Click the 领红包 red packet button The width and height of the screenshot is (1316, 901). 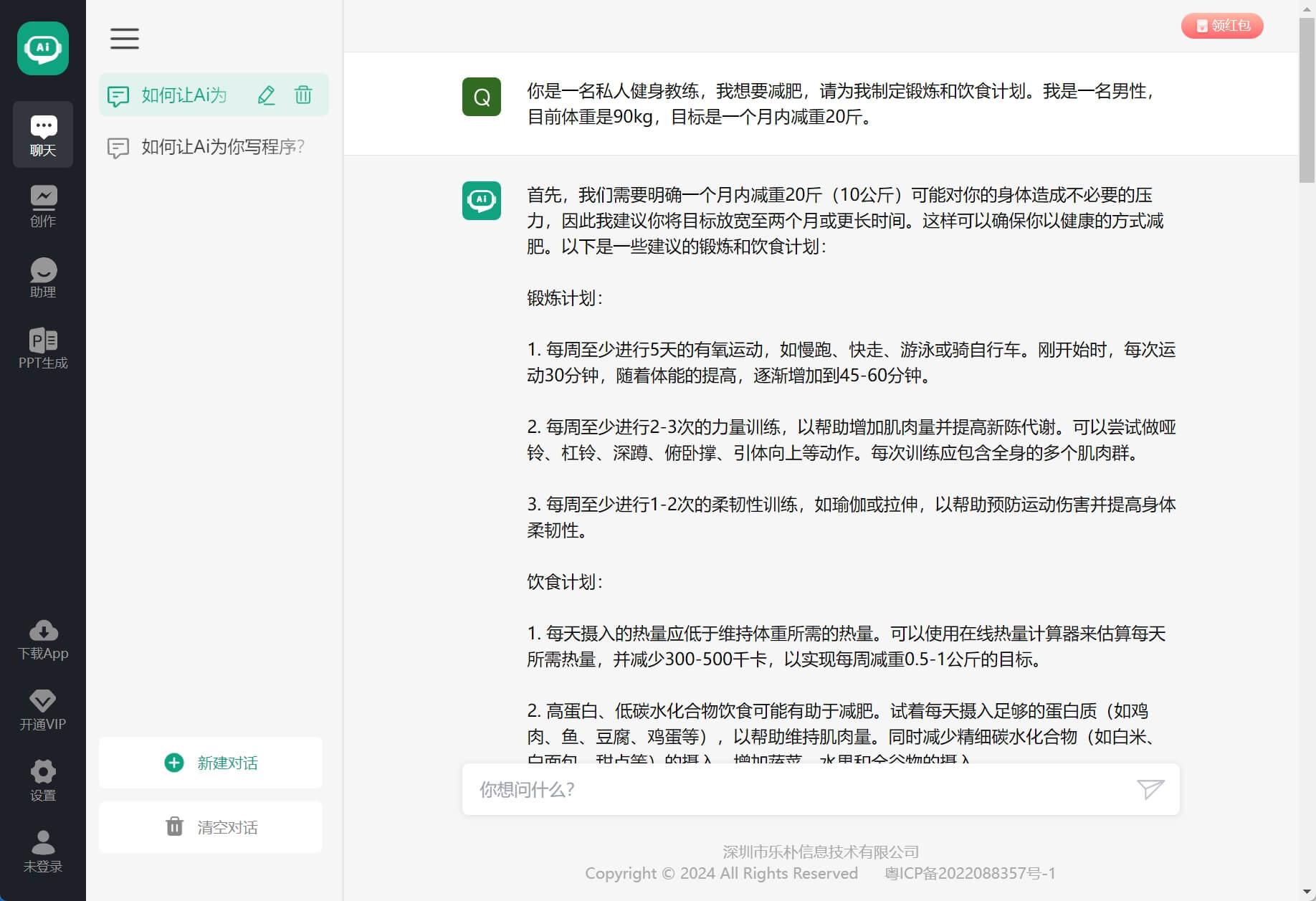(x=1222, y=26)
